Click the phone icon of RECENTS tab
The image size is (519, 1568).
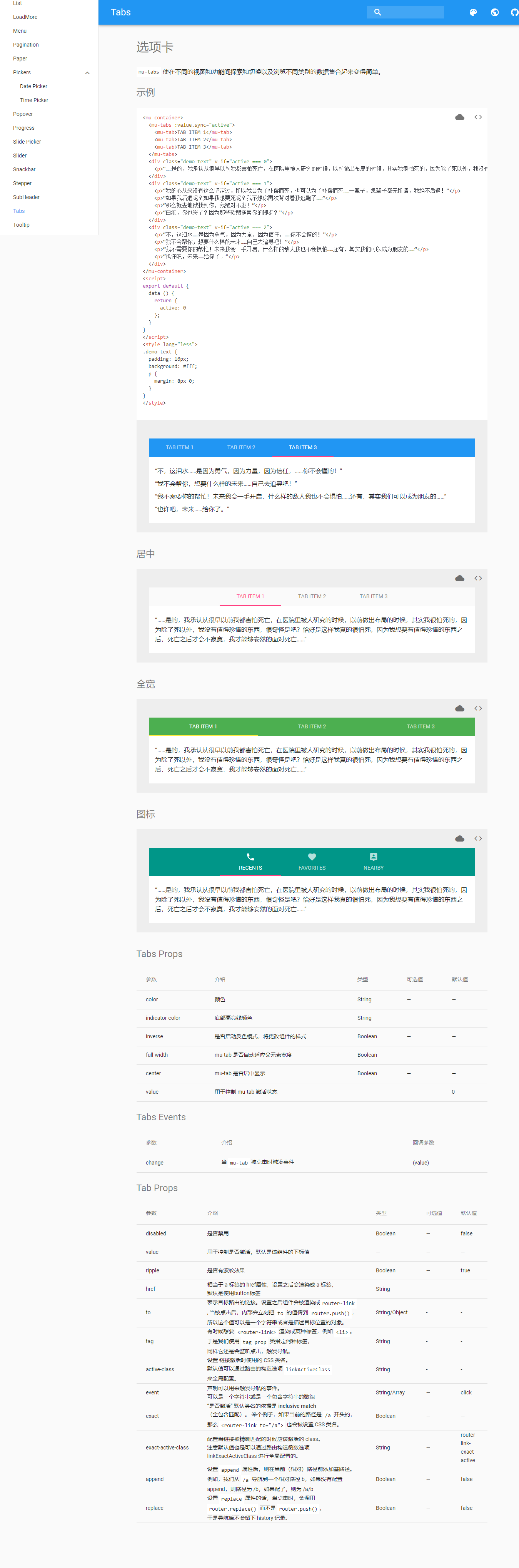click(x=250, y=857)
